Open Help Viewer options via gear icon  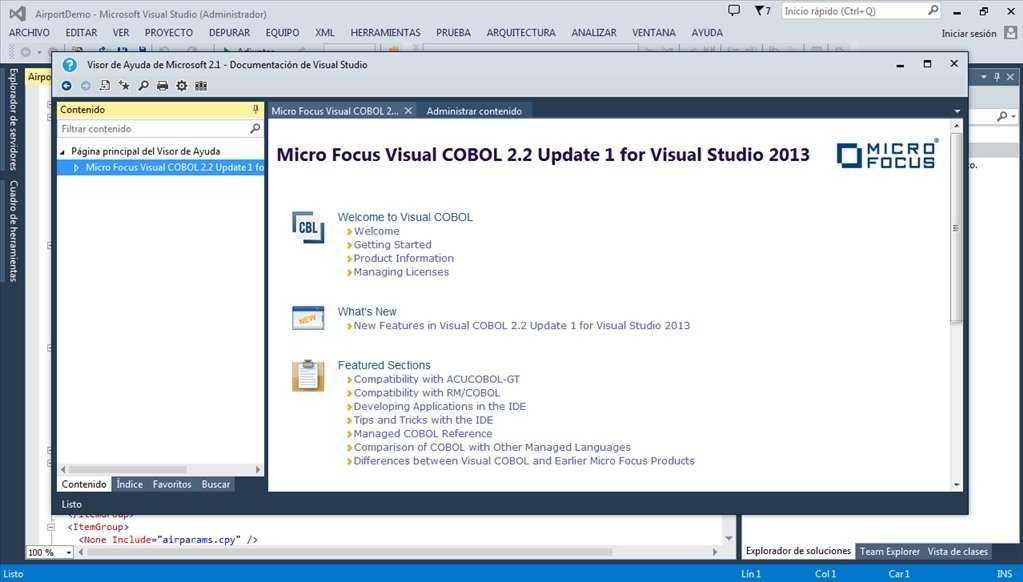181,85
